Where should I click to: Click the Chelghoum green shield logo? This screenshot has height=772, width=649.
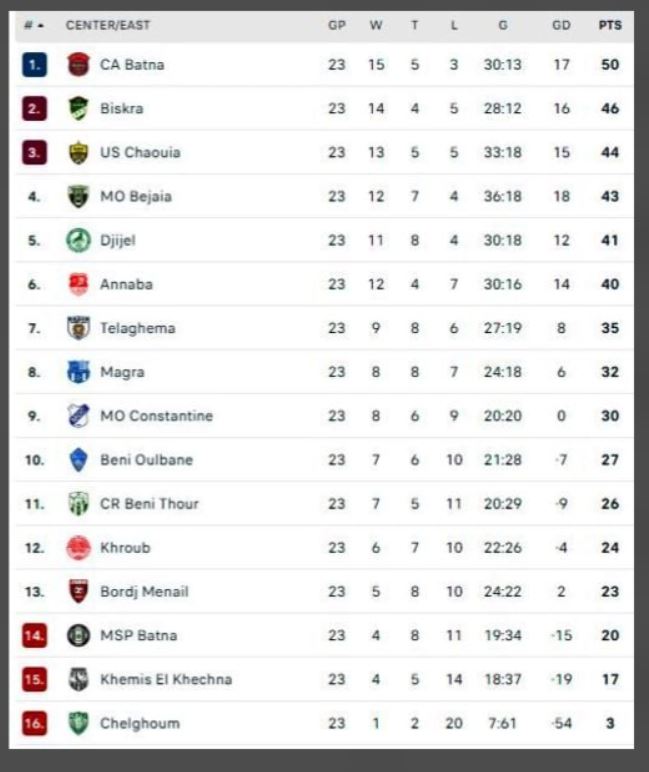(78, 723)
